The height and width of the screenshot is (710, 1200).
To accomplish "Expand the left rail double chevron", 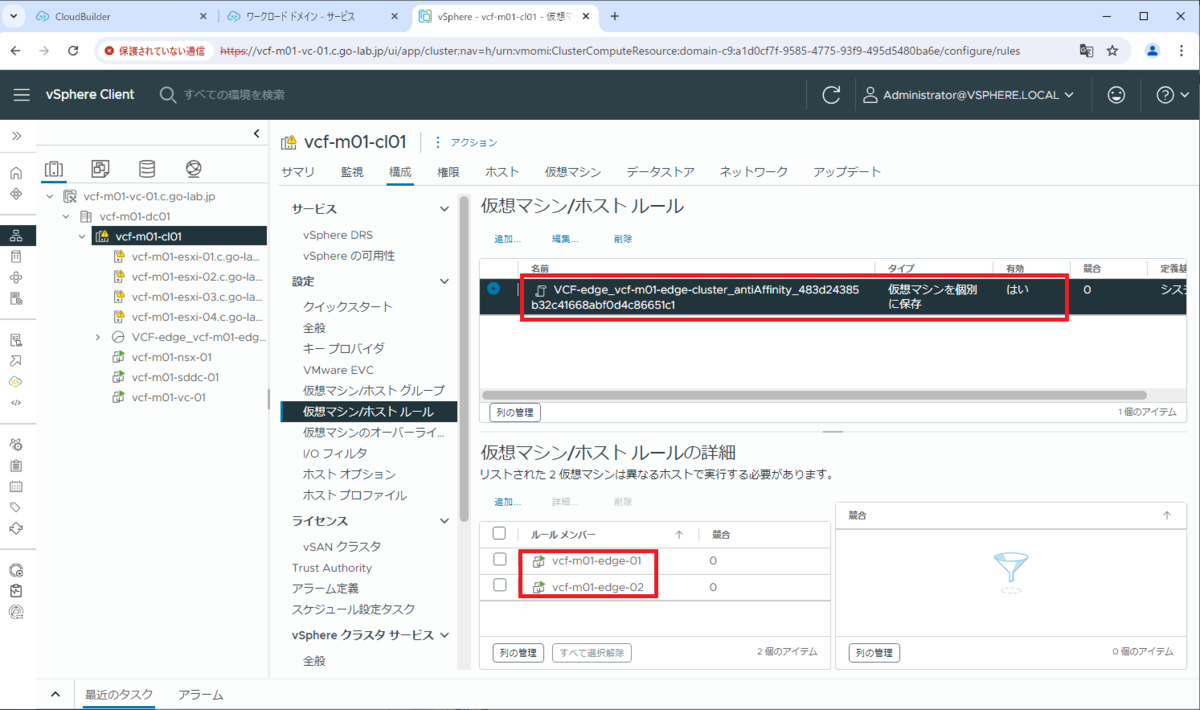I will tap(17, 135).
